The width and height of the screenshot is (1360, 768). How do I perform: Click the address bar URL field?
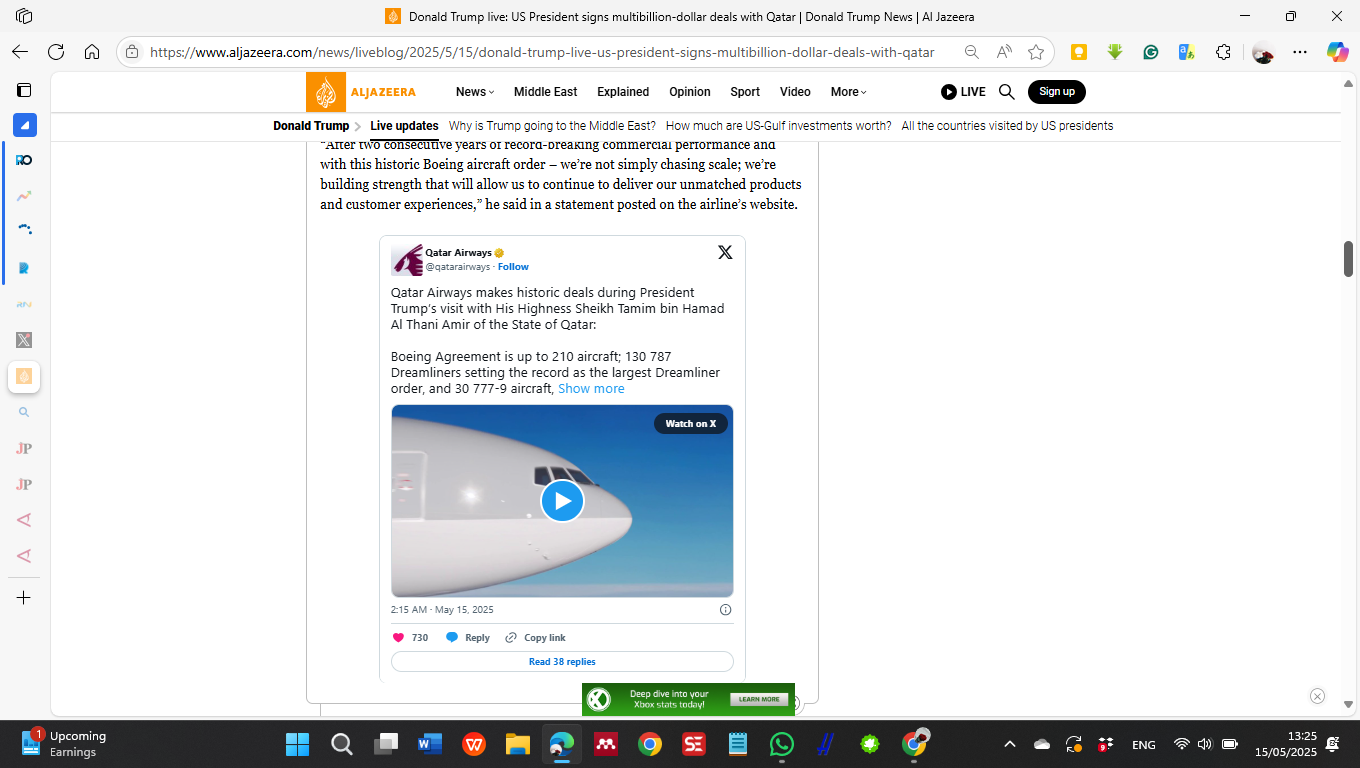(x=542, y=52)
